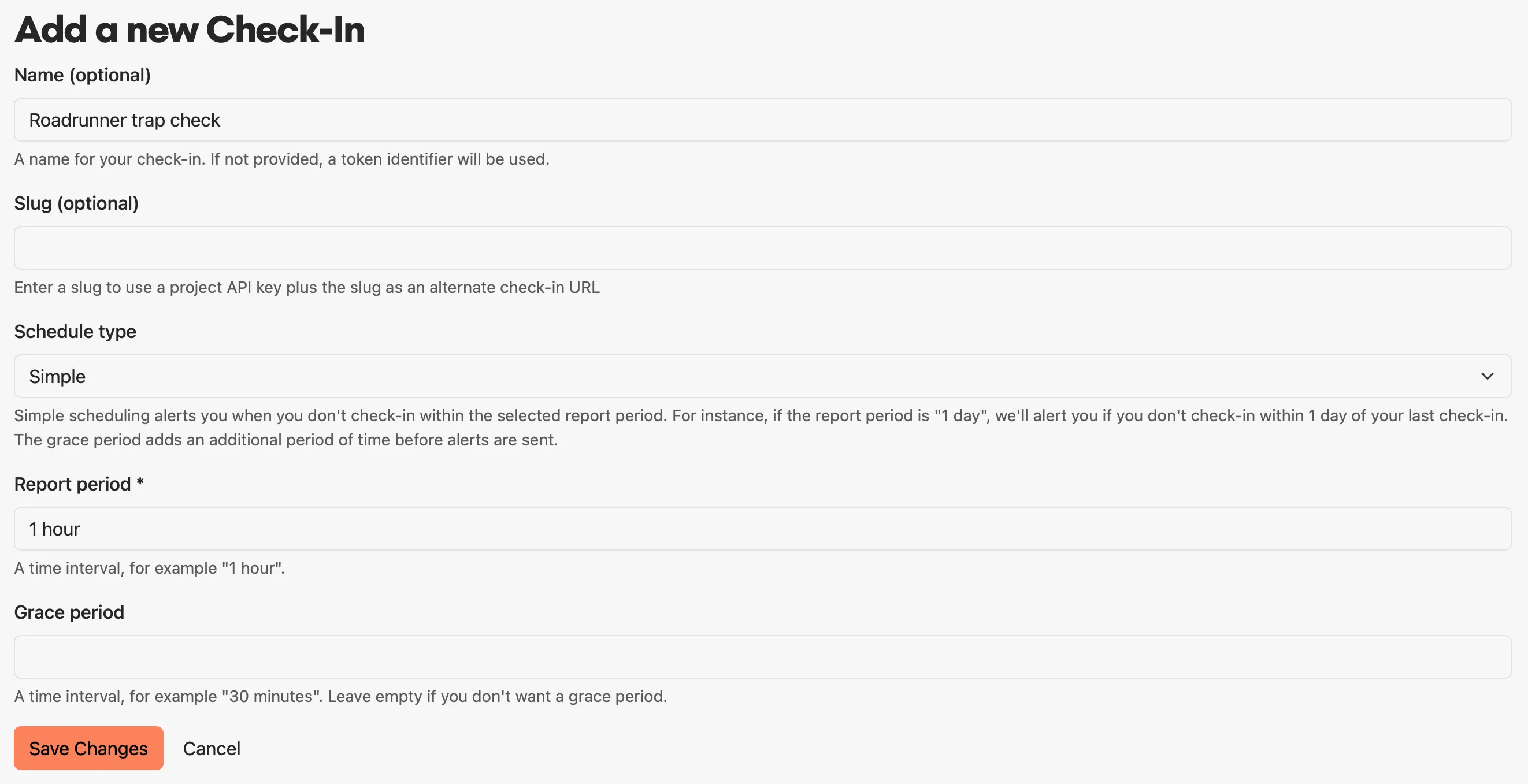The height and width of the screenshot is (784, 1528).
Task: Click the Cancel link
Action: pyautogui.click(x=212, y=748)
